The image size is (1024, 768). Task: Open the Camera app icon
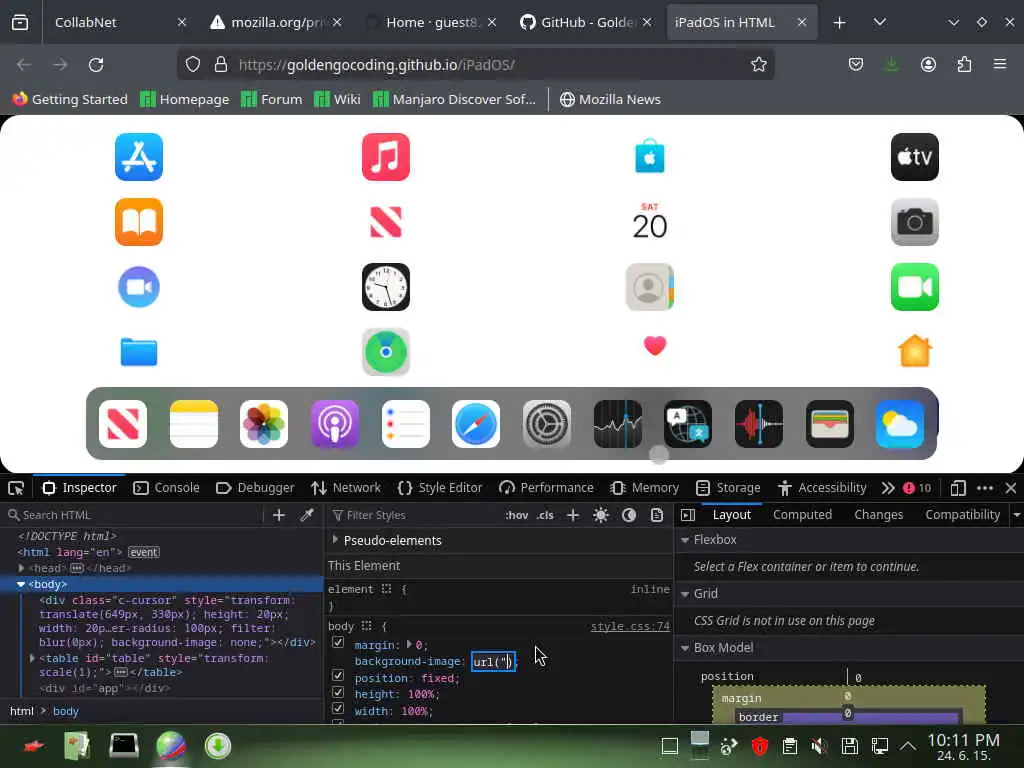[914, 222]
